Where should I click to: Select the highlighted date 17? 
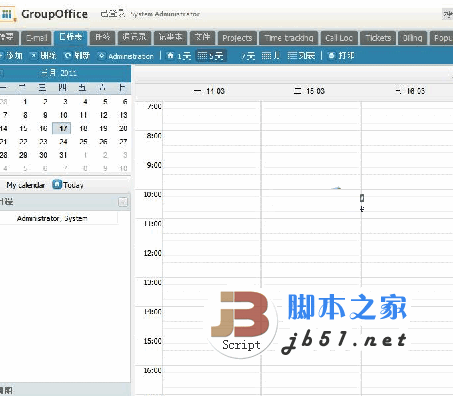(x=62, y=128)
